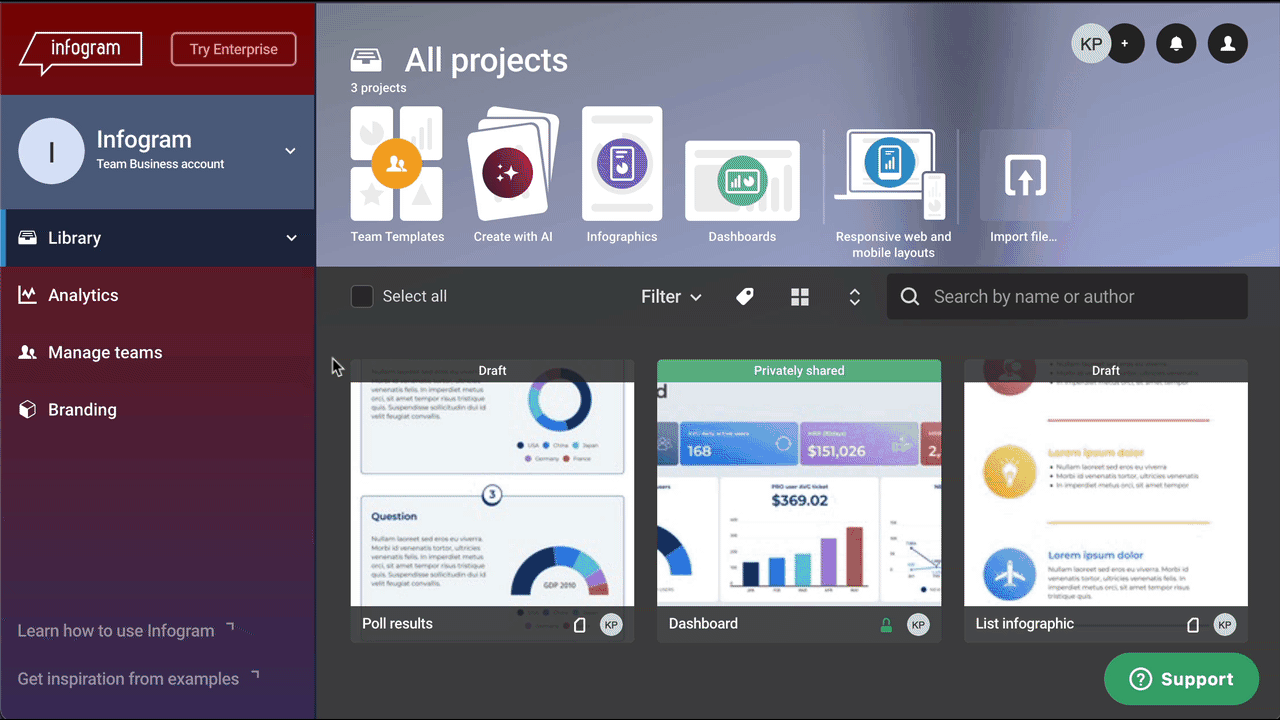Image resolution: width=1280 pixels, height=720 pixels.
Task: Create a new Infographics project
Action: 622,175
